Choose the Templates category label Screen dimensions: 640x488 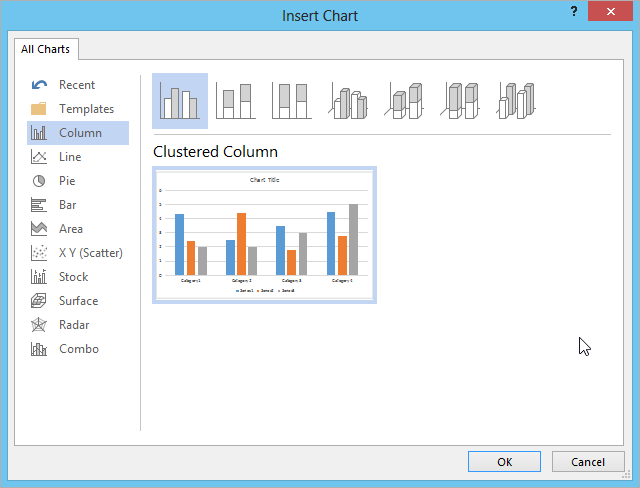[87, 109]
